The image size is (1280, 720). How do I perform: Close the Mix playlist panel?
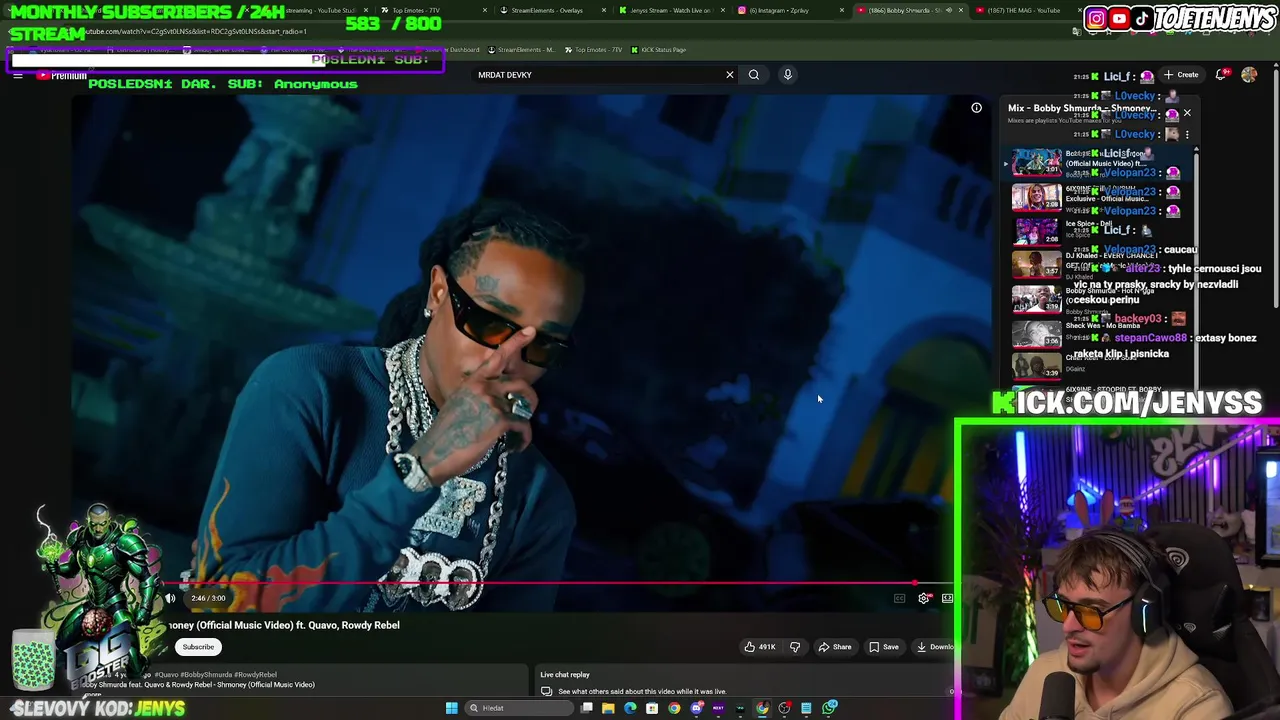click(1187, 113)
